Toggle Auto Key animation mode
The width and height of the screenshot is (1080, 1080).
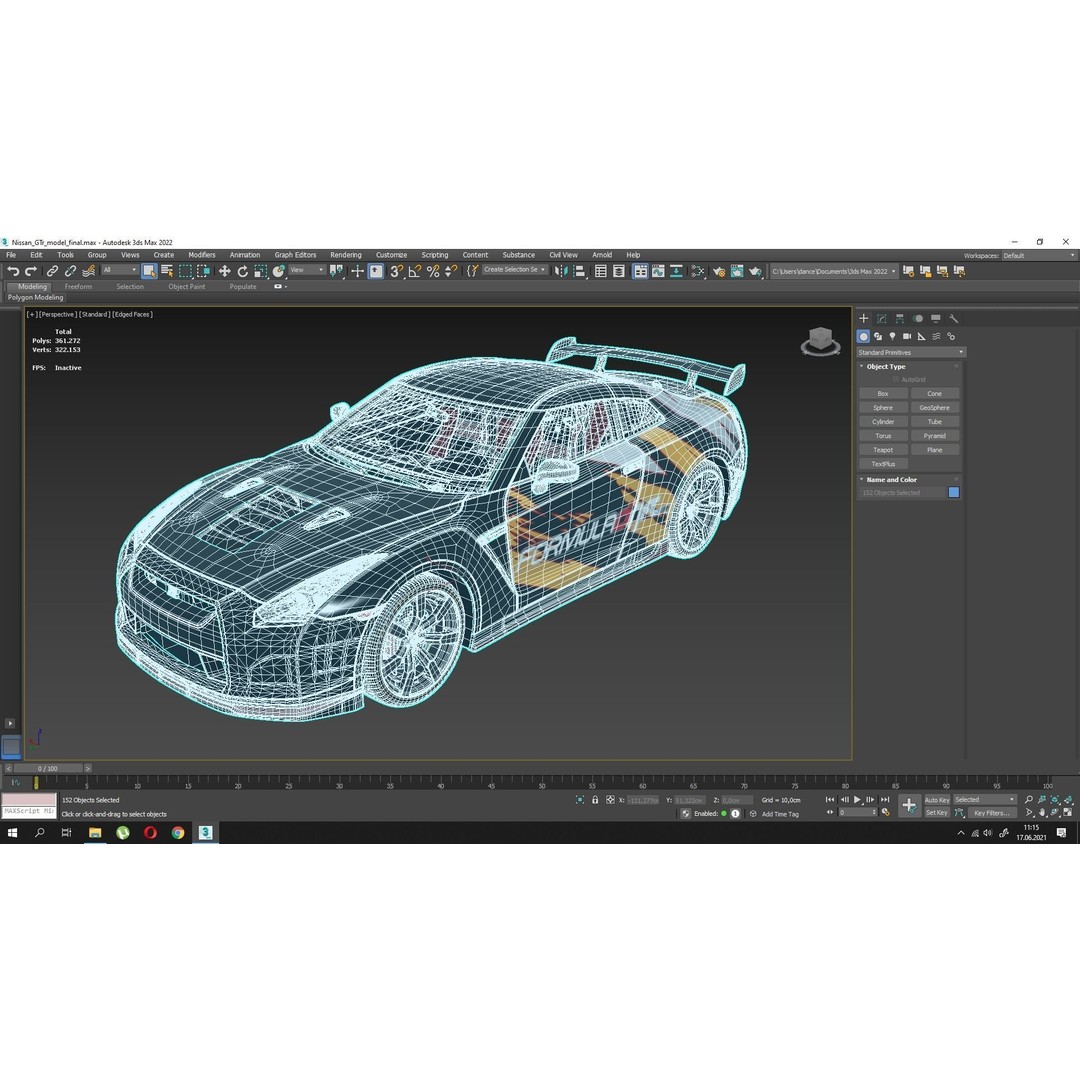coord(937,800)
